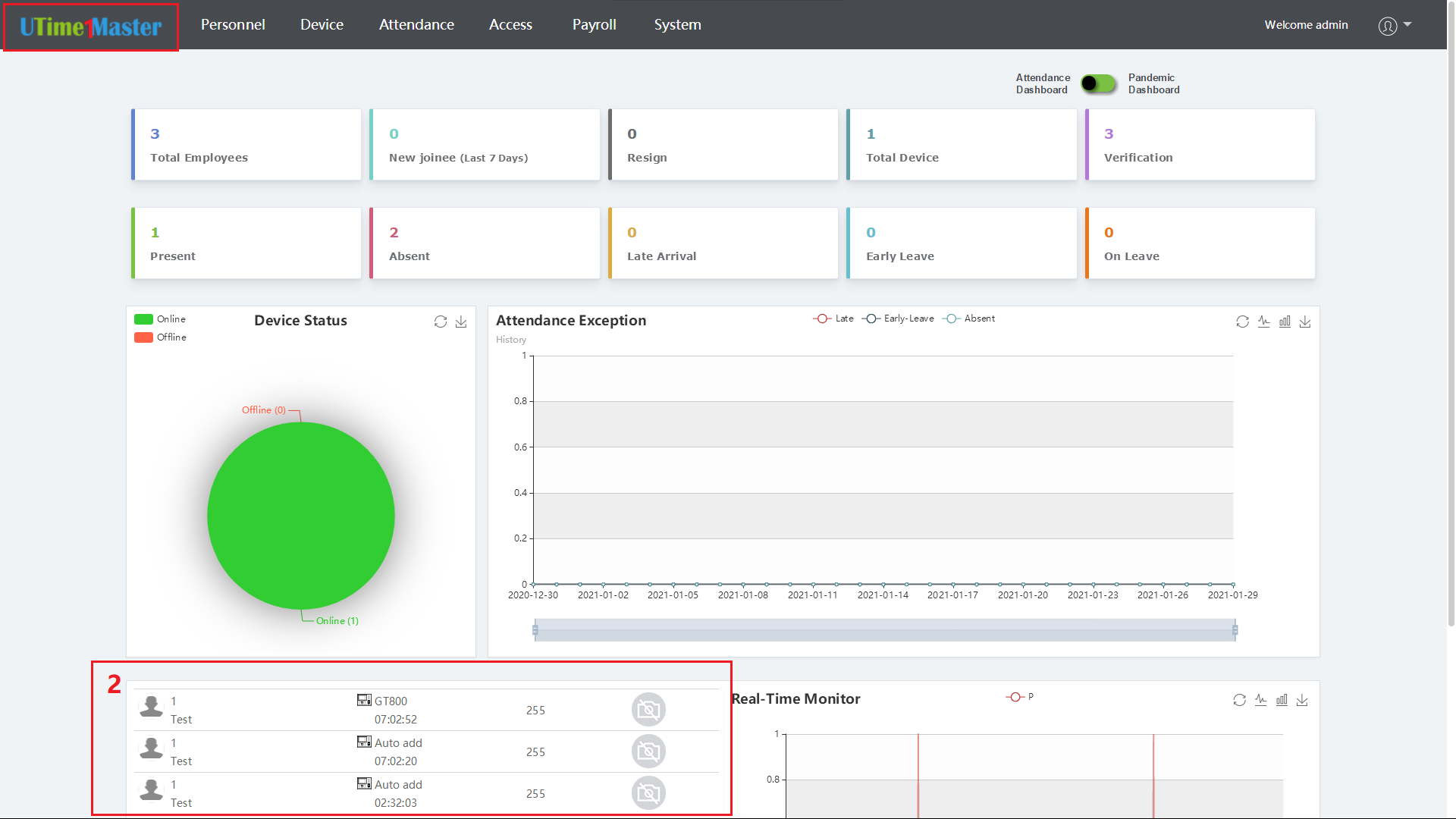Refresh the Device Status panel
The image size is (1456, 819).
[x=441, y=322]
